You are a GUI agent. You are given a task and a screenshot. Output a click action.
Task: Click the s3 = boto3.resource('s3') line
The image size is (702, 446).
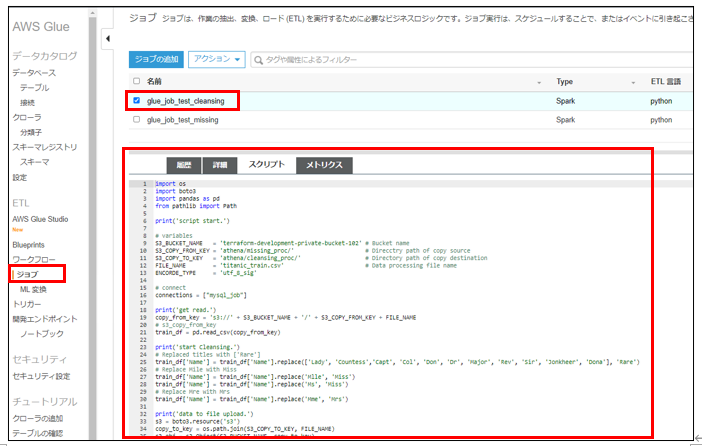pos(197,421)
